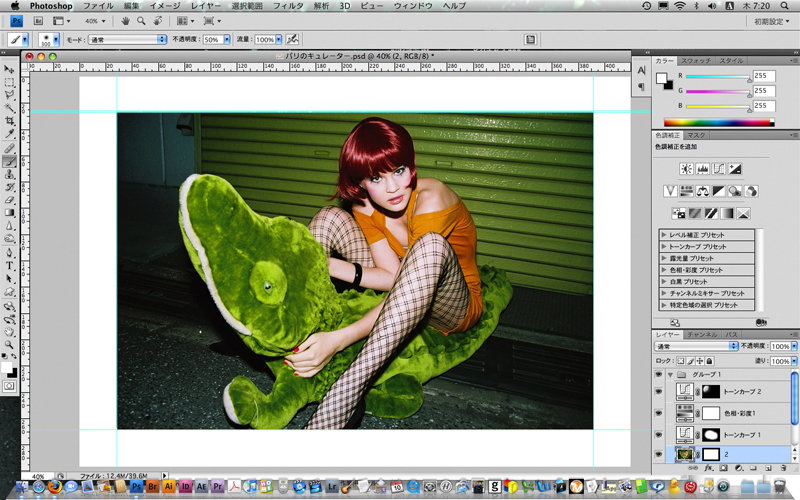Viewport: 800px width, 500px height.
Task: Select the Type tool
Action: [9, 266]
